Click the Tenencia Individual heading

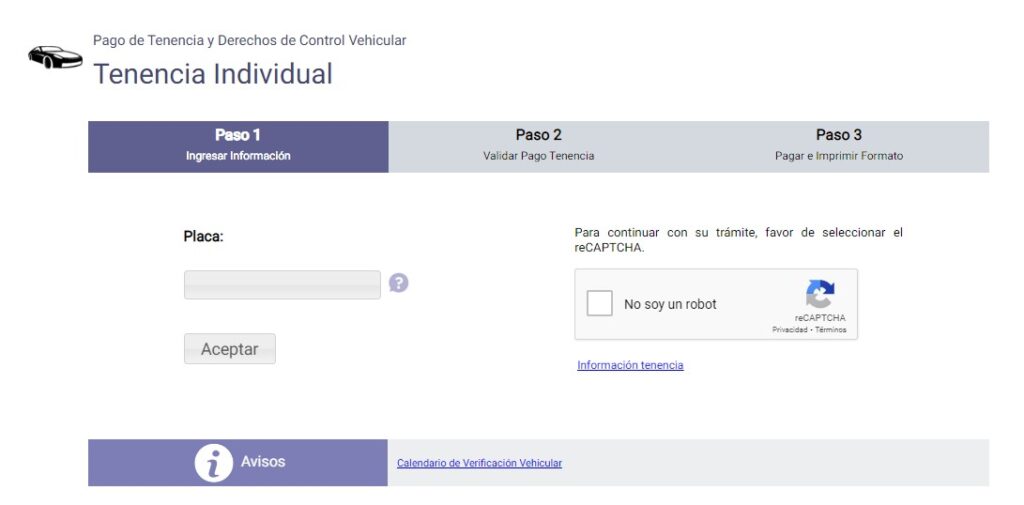pos(213,74)
